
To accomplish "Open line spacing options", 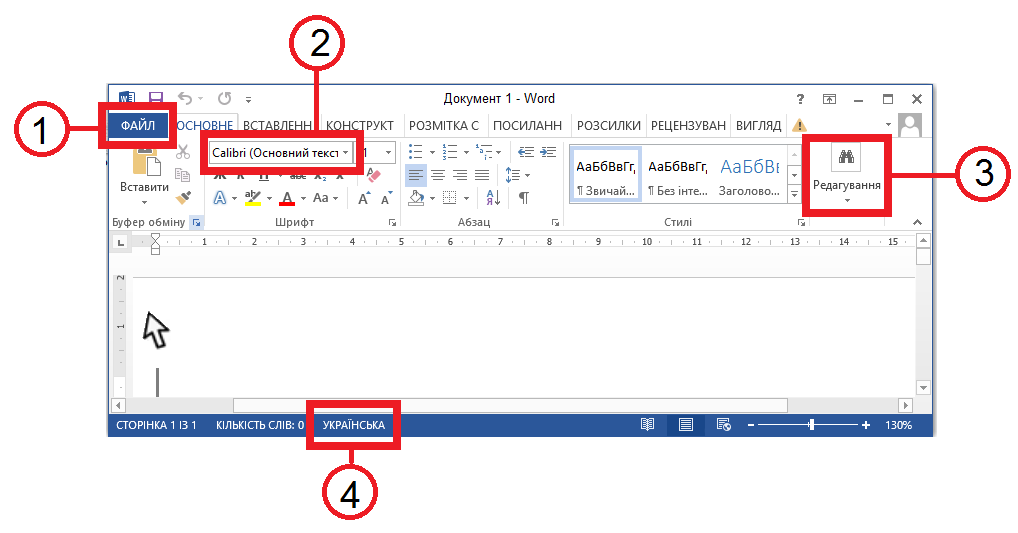I will coord(513,175).
